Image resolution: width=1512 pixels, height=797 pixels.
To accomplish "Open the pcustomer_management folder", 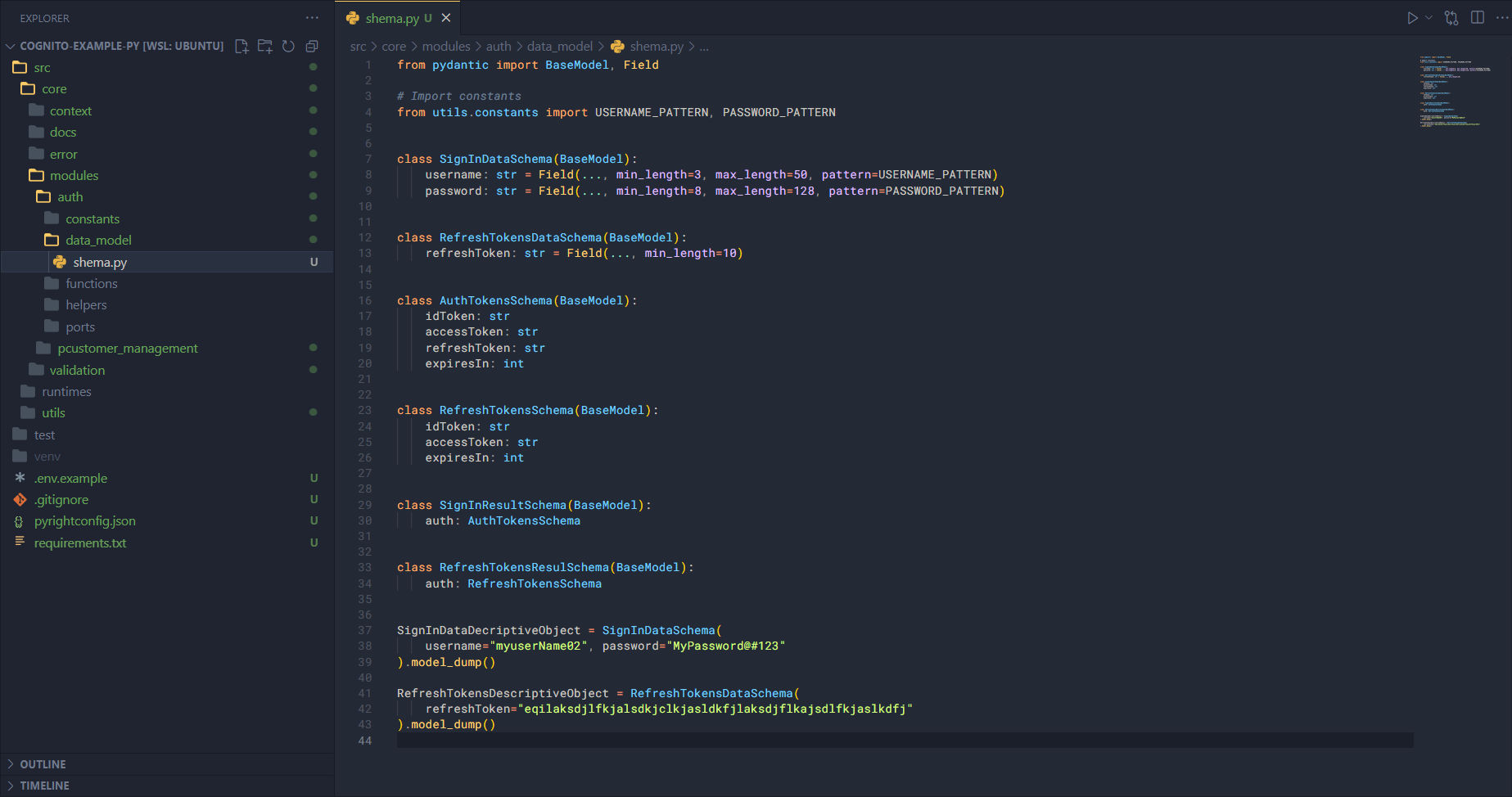I will click(x=128, y=348).
